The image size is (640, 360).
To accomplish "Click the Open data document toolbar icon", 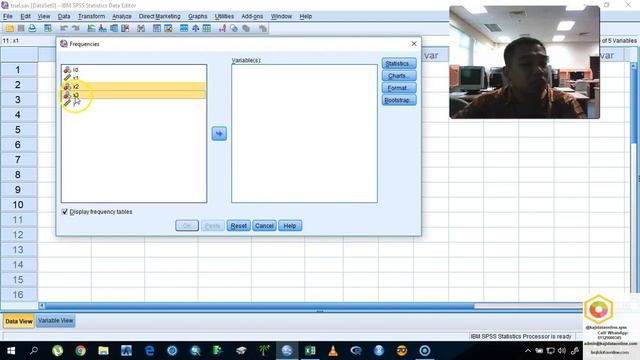I will (x=9, y=28).
